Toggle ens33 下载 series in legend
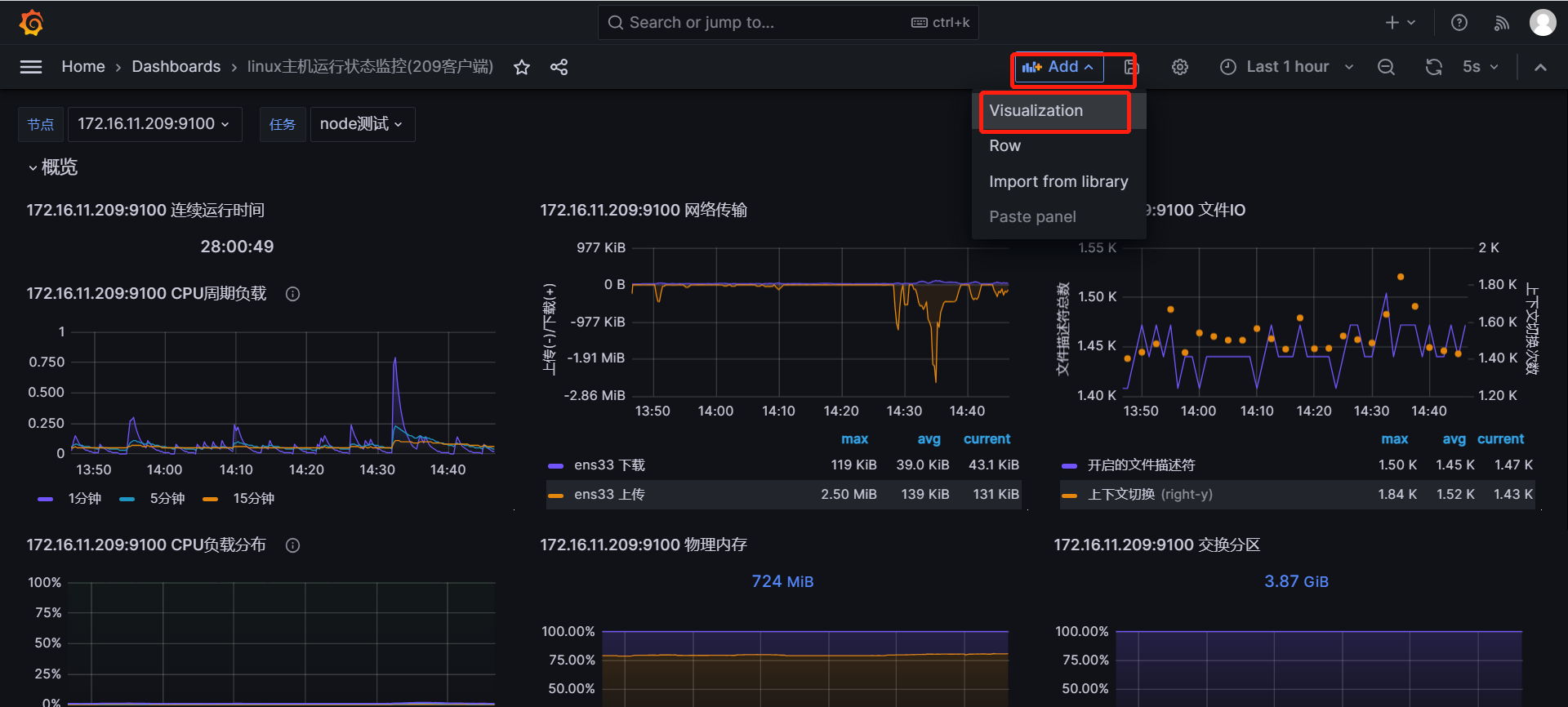This screenshot has height=707, width=1568. [x=609, y=465]
